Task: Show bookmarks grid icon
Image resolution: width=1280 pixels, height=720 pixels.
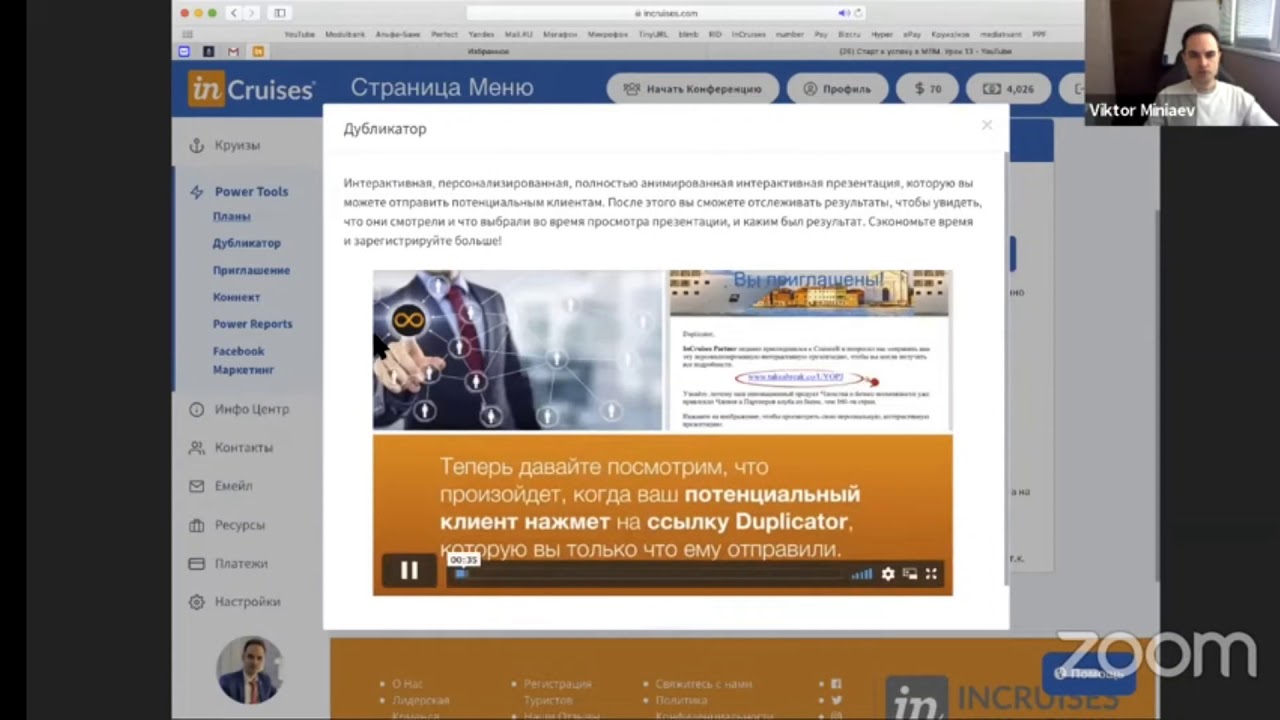Action: click(188, 34)
